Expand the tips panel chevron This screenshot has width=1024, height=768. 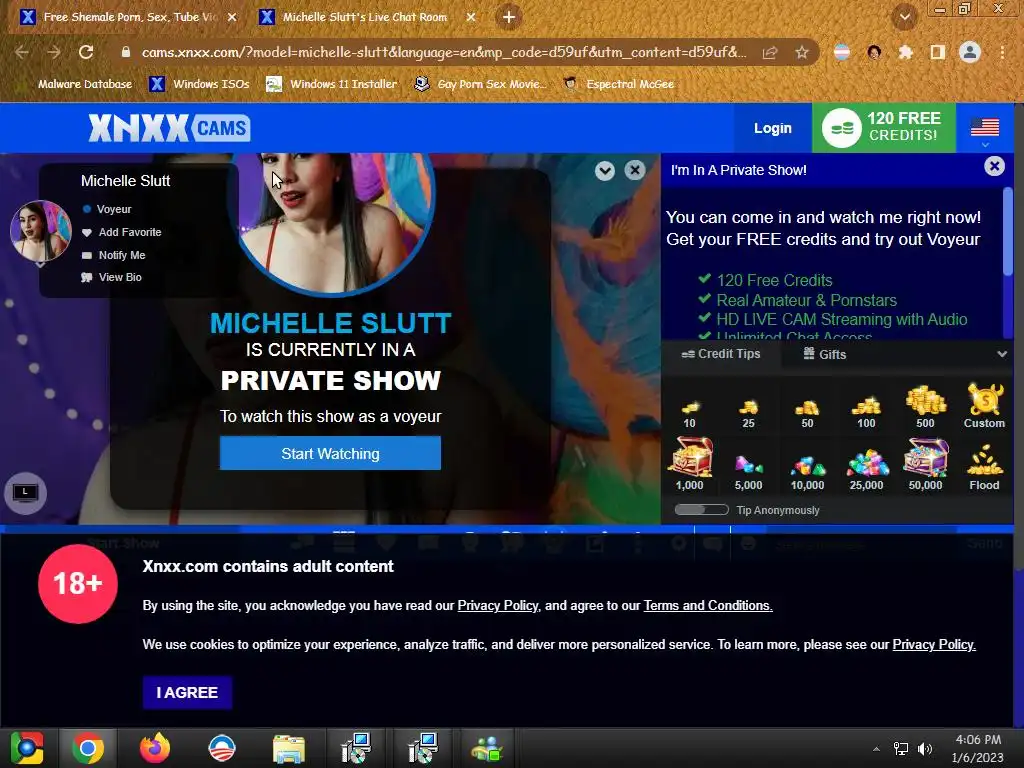tap(1002, 354)
